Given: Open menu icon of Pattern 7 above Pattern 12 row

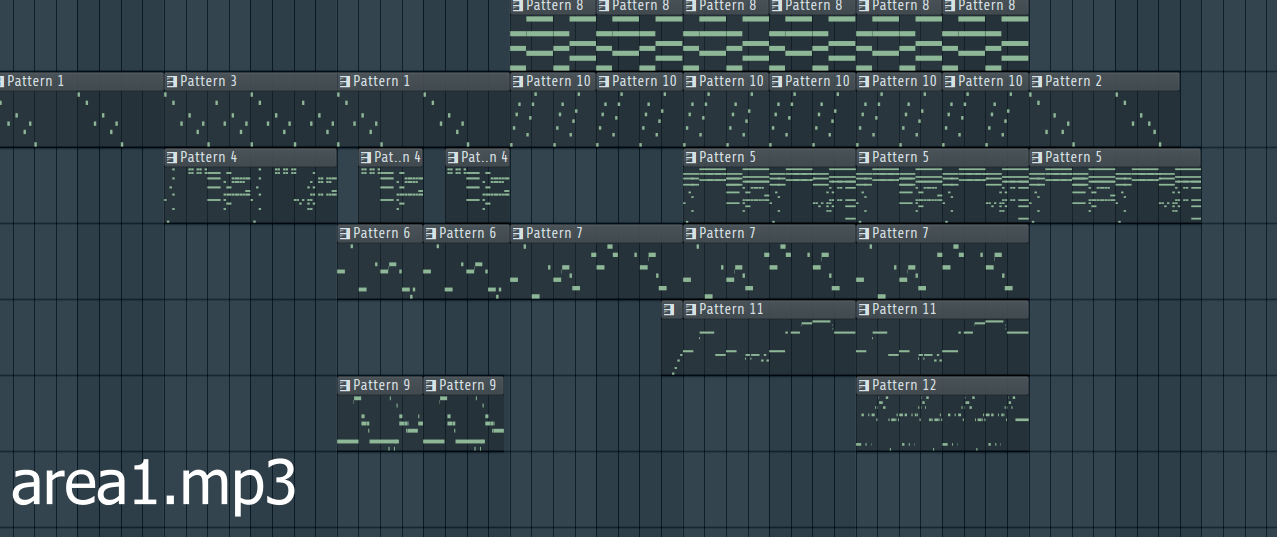Looking at the screenshot, I should tap(864, 233).
